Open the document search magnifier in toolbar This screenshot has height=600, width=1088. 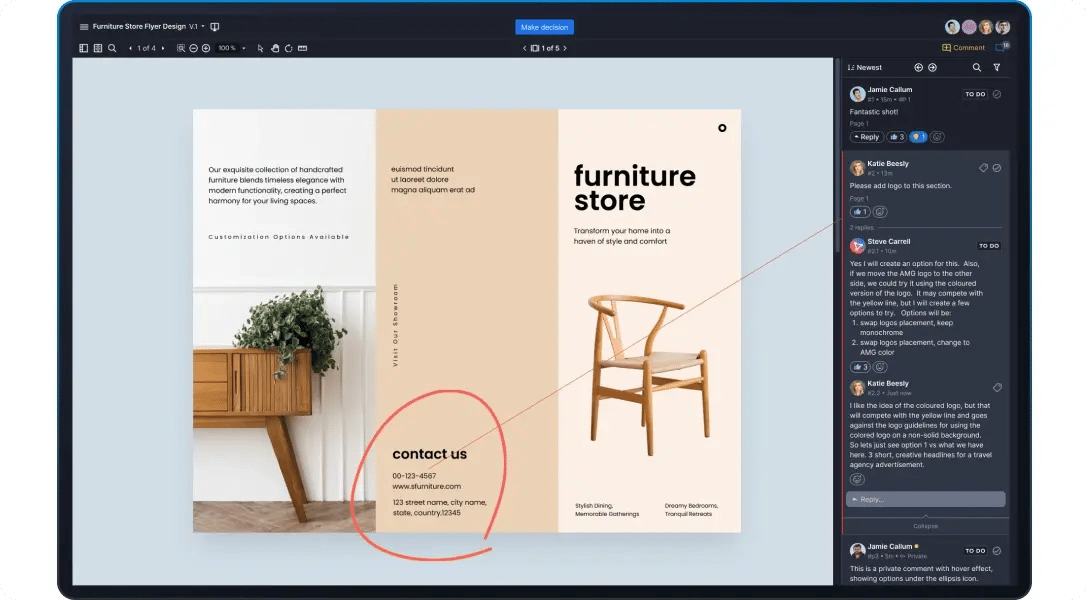[x=112, y=48]
